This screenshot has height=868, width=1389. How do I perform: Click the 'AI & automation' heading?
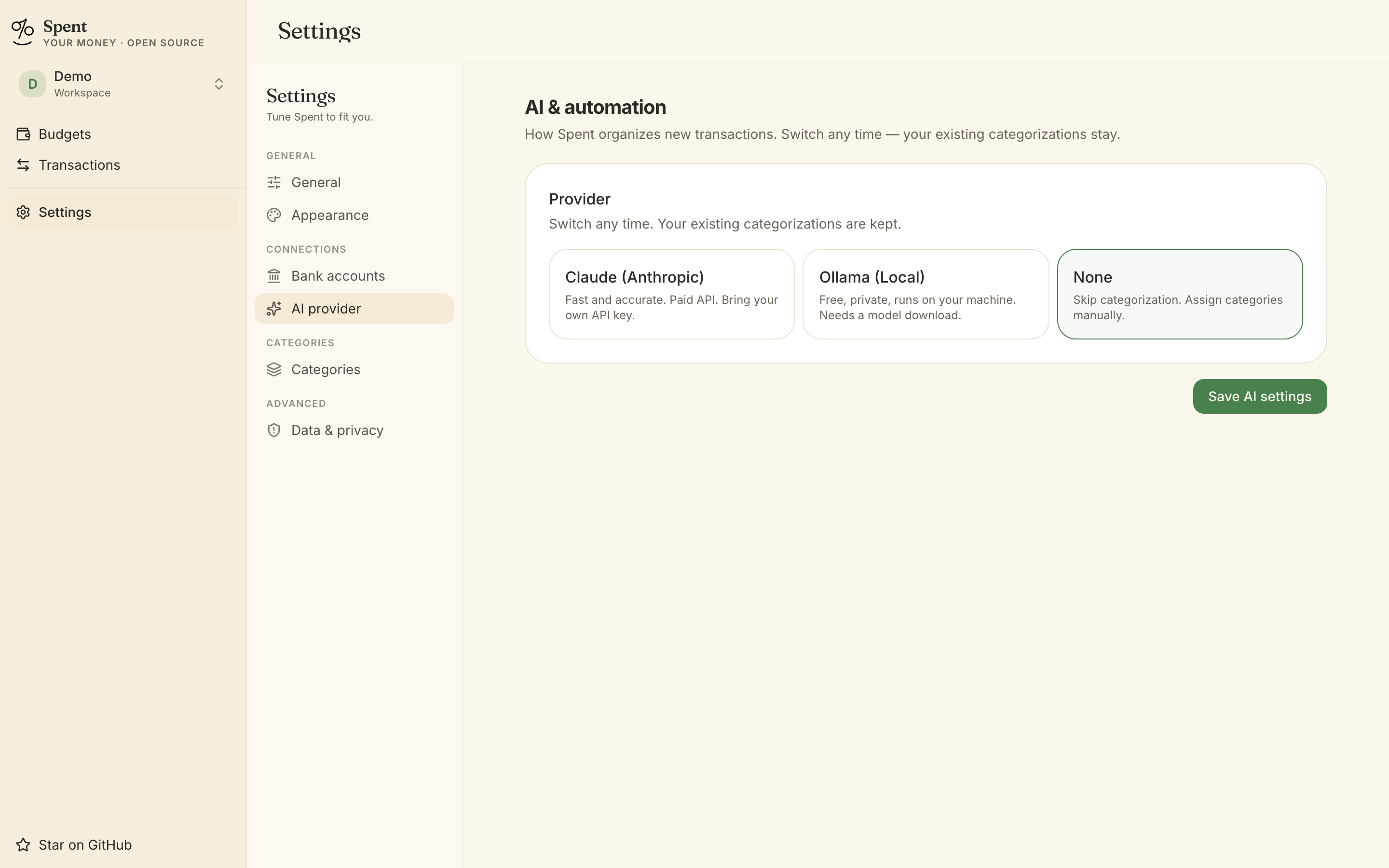[x=595, y=108]
